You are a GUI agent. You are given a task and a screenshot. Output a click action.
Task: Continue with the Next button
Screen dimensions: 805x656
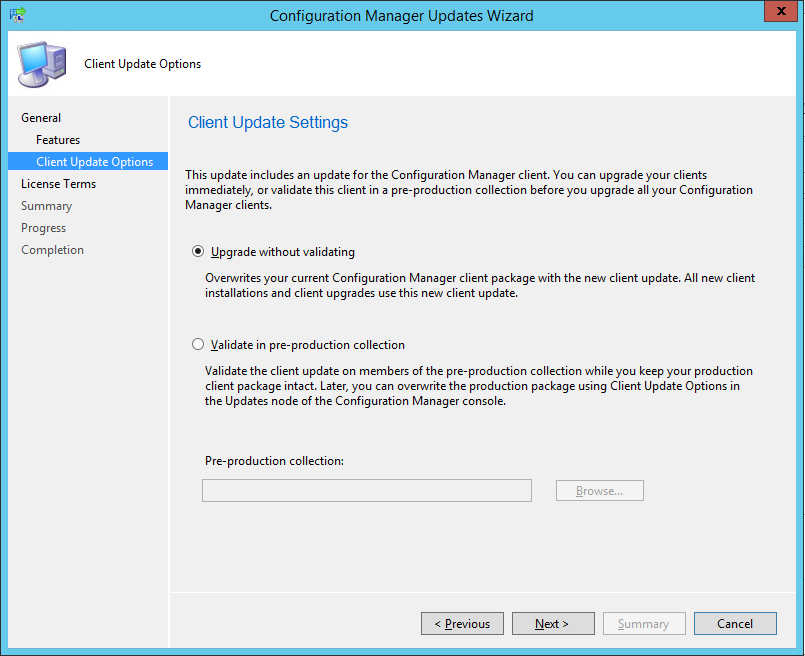(x=553, y=623)
